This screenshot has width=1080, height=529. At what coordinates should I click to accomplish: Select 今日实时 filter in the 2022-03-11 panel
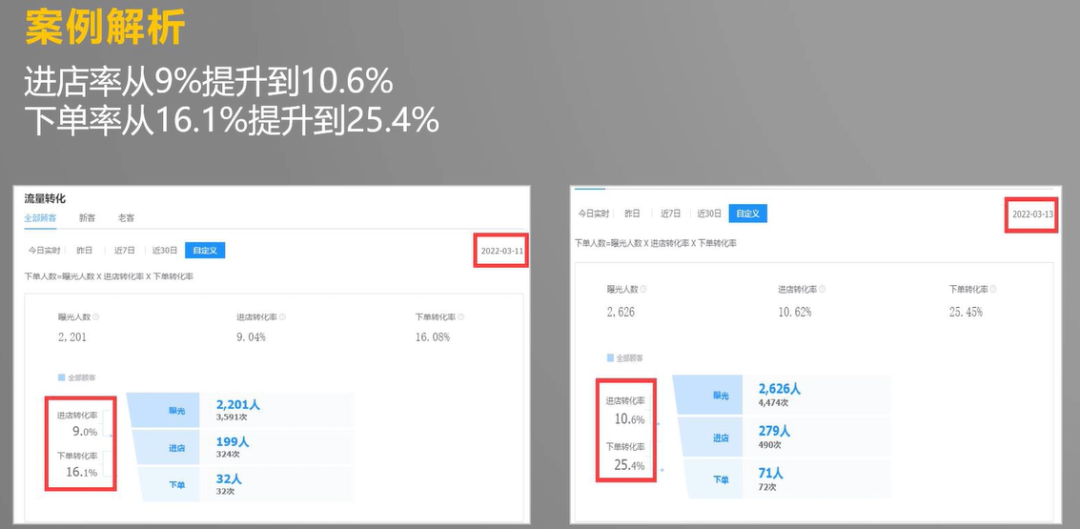coord(45,251)
